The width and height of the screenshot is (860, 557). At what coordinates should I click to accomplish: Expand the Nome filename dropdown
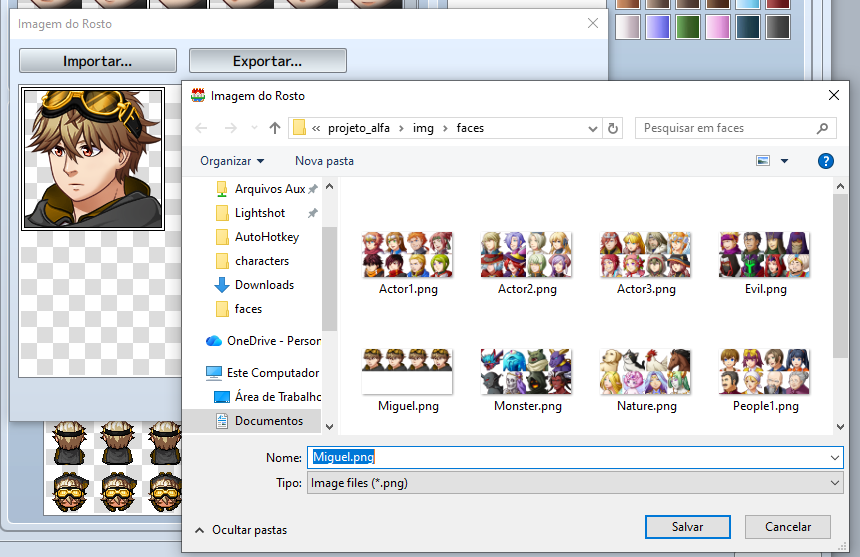tap(835, 457)
